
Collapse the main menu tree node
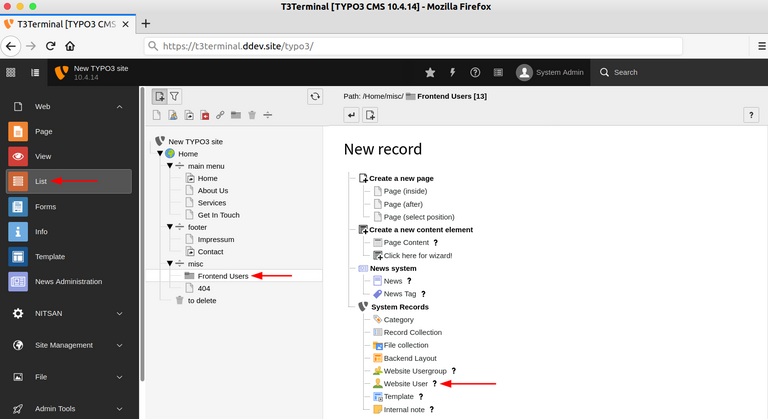[x=170, y=166]
